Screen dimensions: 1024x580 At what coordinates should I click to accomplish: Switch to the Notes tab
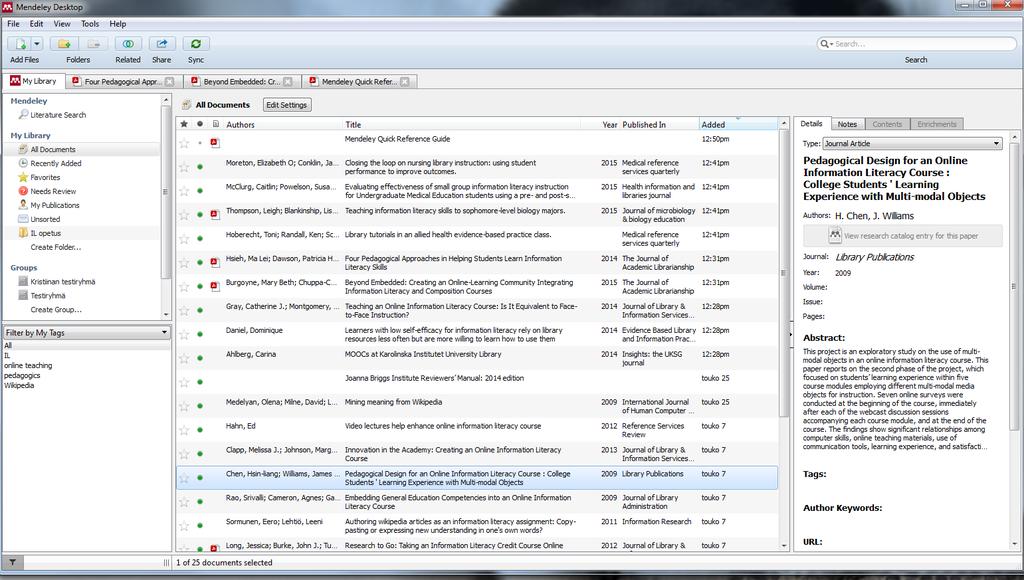847,124
